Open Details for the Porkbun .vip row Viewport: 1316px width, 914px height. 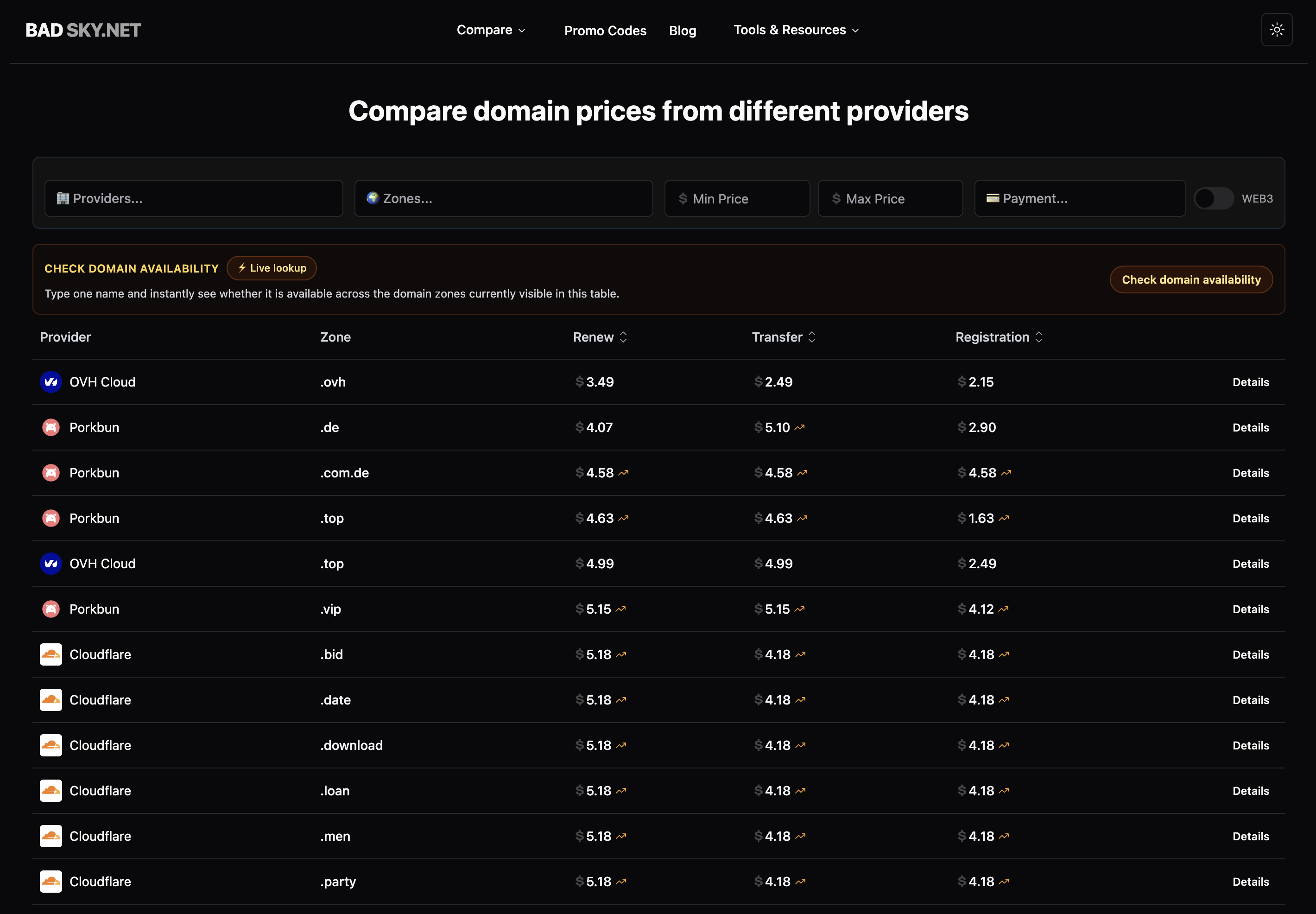pos(1250,609)
